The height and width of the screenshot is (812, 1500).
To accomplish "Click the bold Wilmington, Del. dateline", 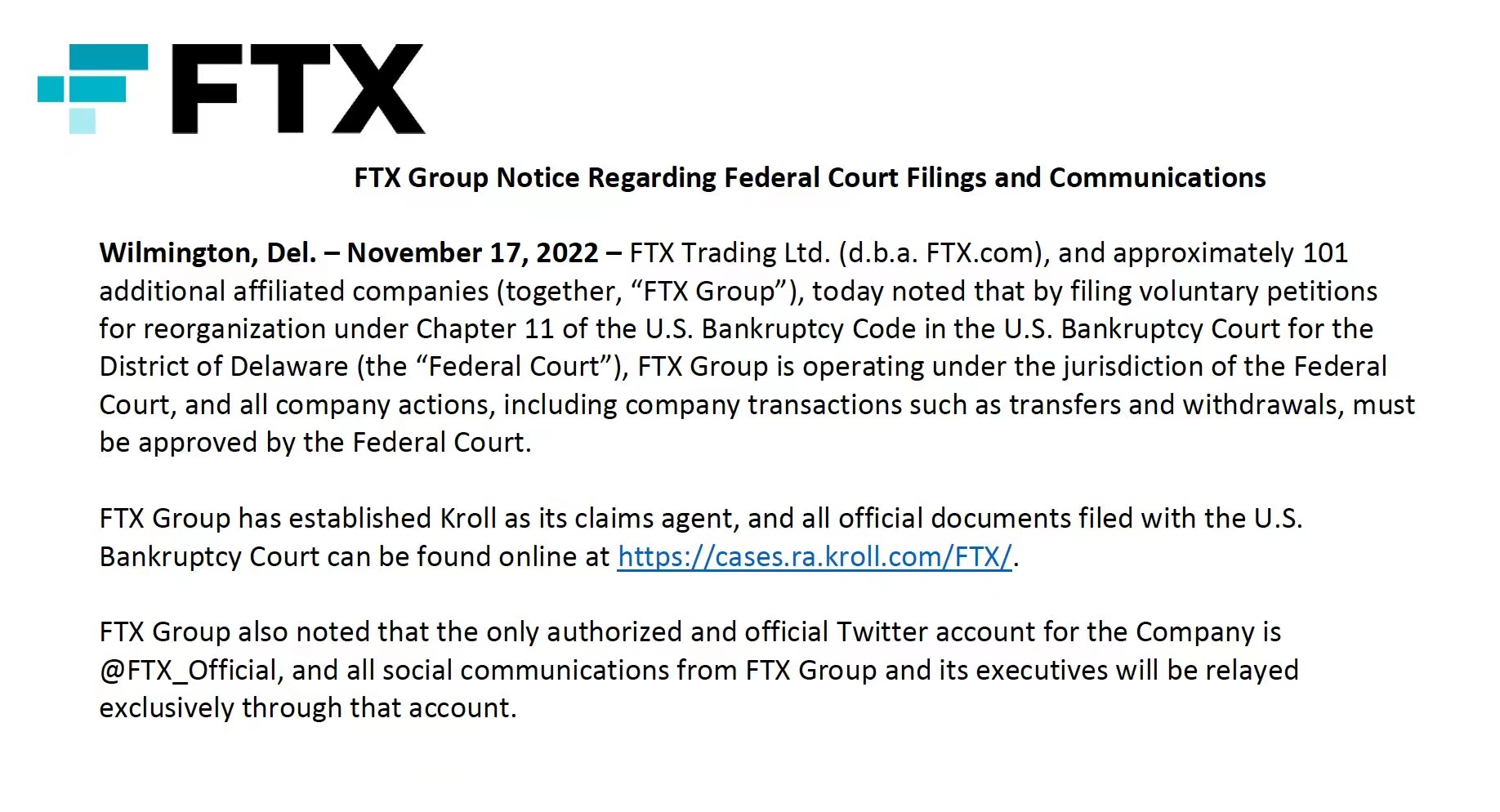I will (208, 252).
